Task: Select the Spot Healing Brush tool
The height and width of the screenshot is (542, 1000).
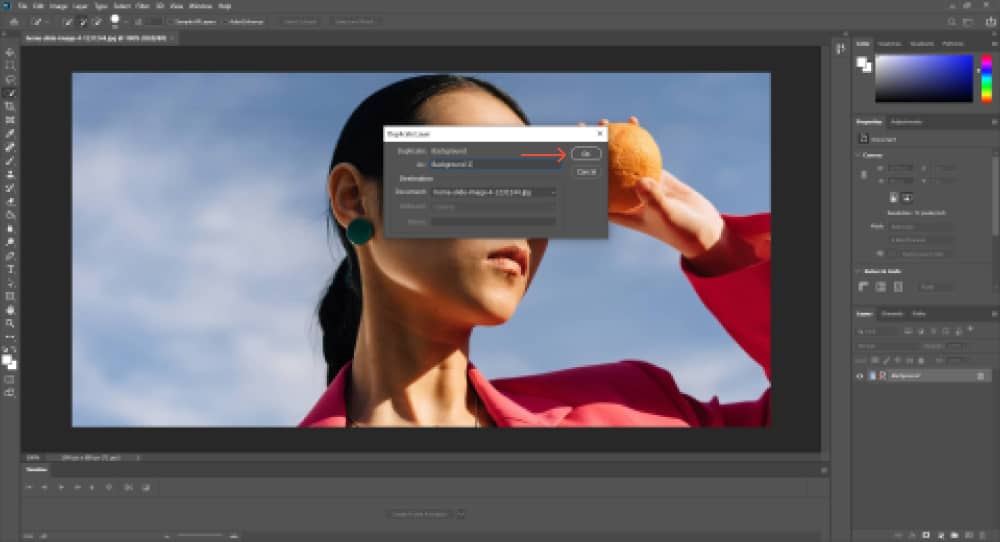Action: tap(10, 147)
